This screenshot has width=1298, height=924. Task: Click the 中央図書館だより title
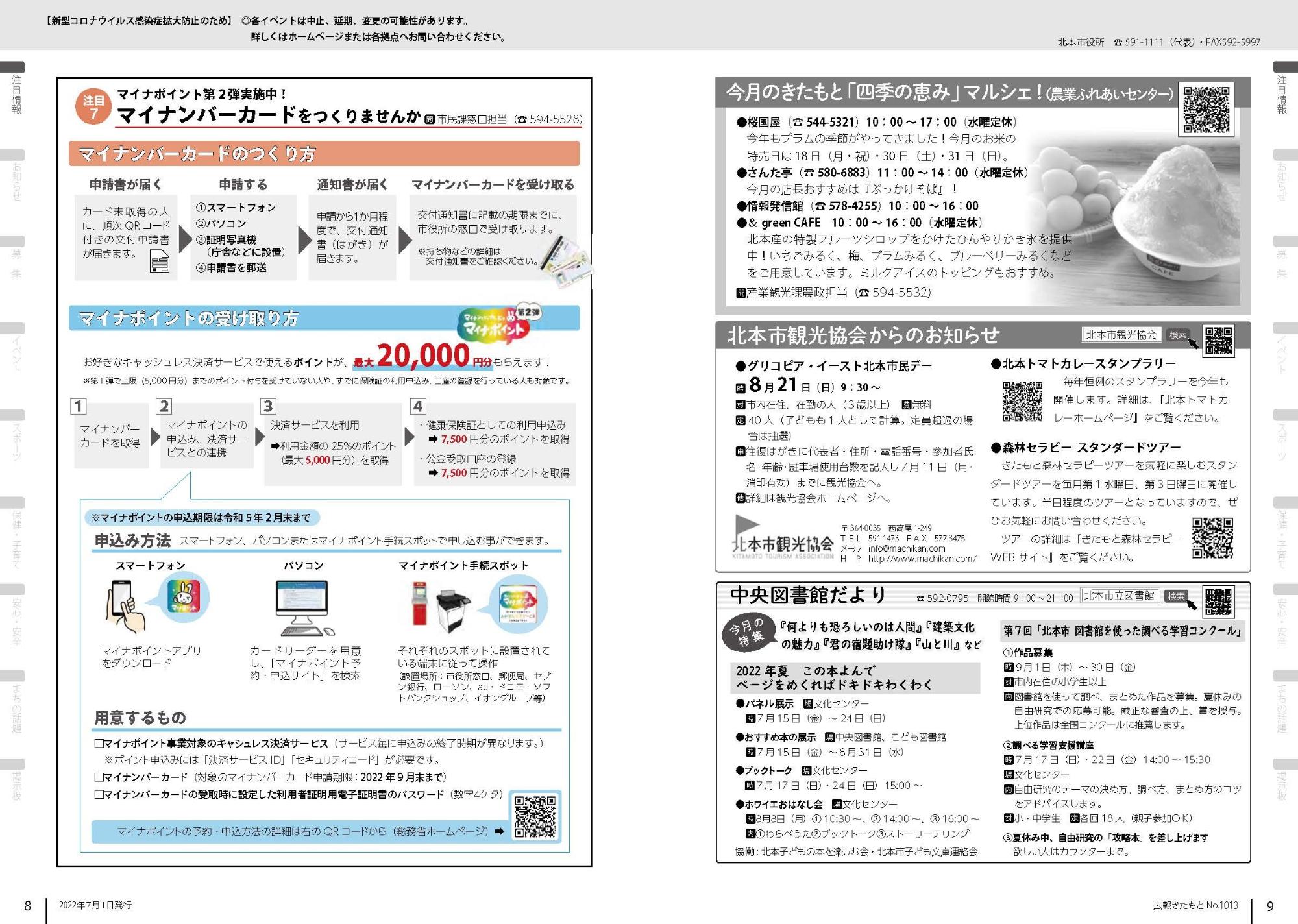pos(808,595)
